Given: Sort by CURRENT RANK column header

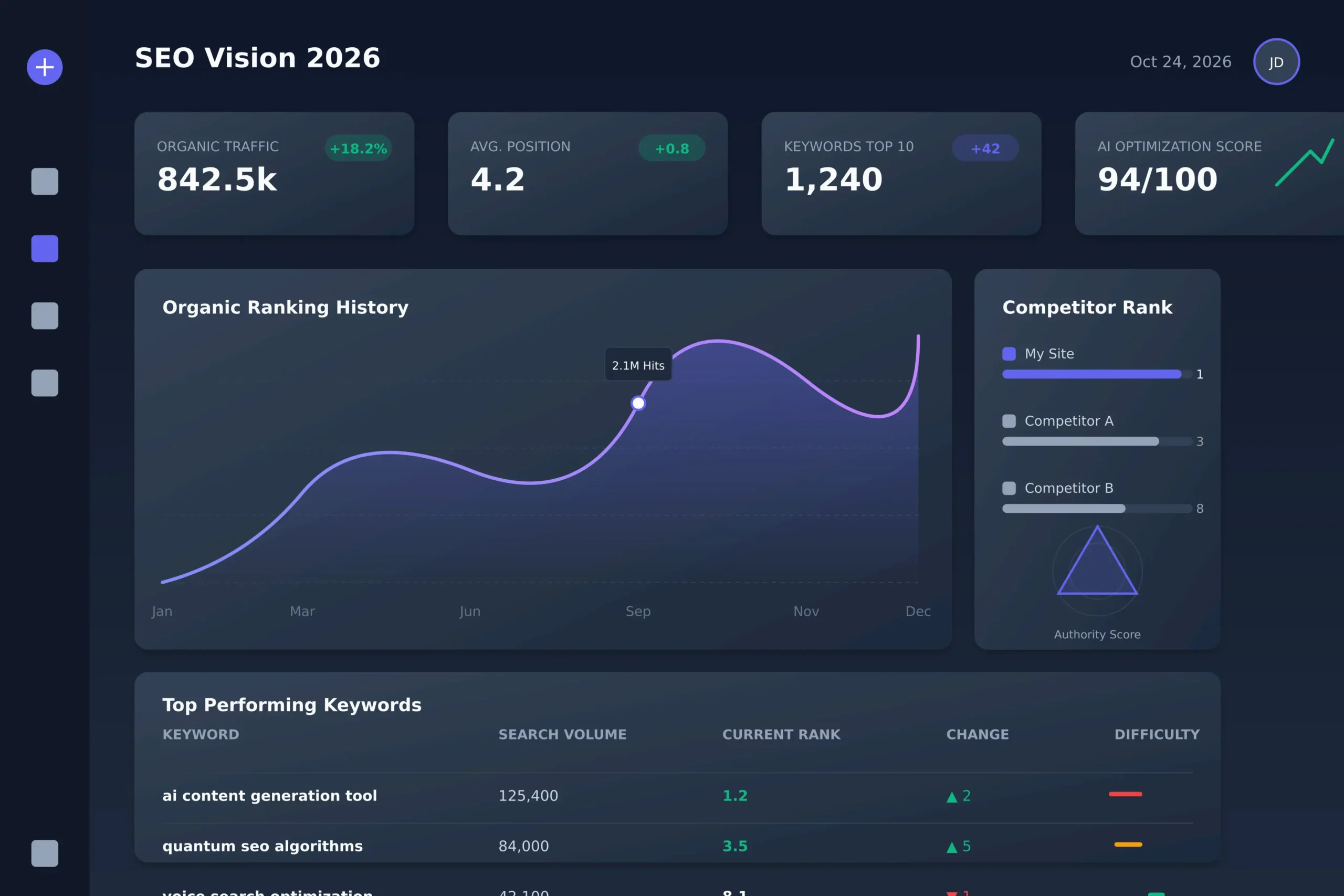Looking at the screenshot, I should 781,734.
